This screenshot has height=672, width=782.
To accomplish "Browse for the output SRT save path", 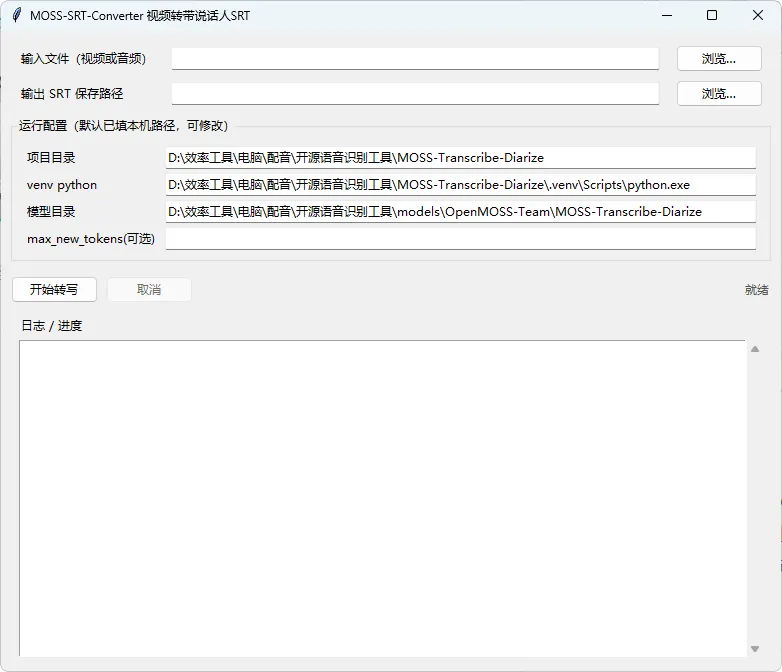I will pos(719,94).
